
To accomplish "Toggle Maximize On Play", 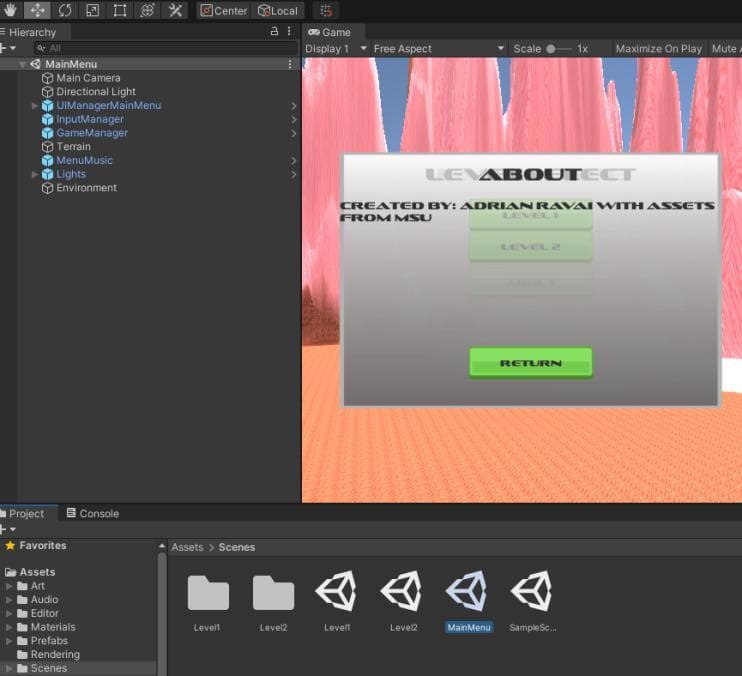I will coord(659,48).
